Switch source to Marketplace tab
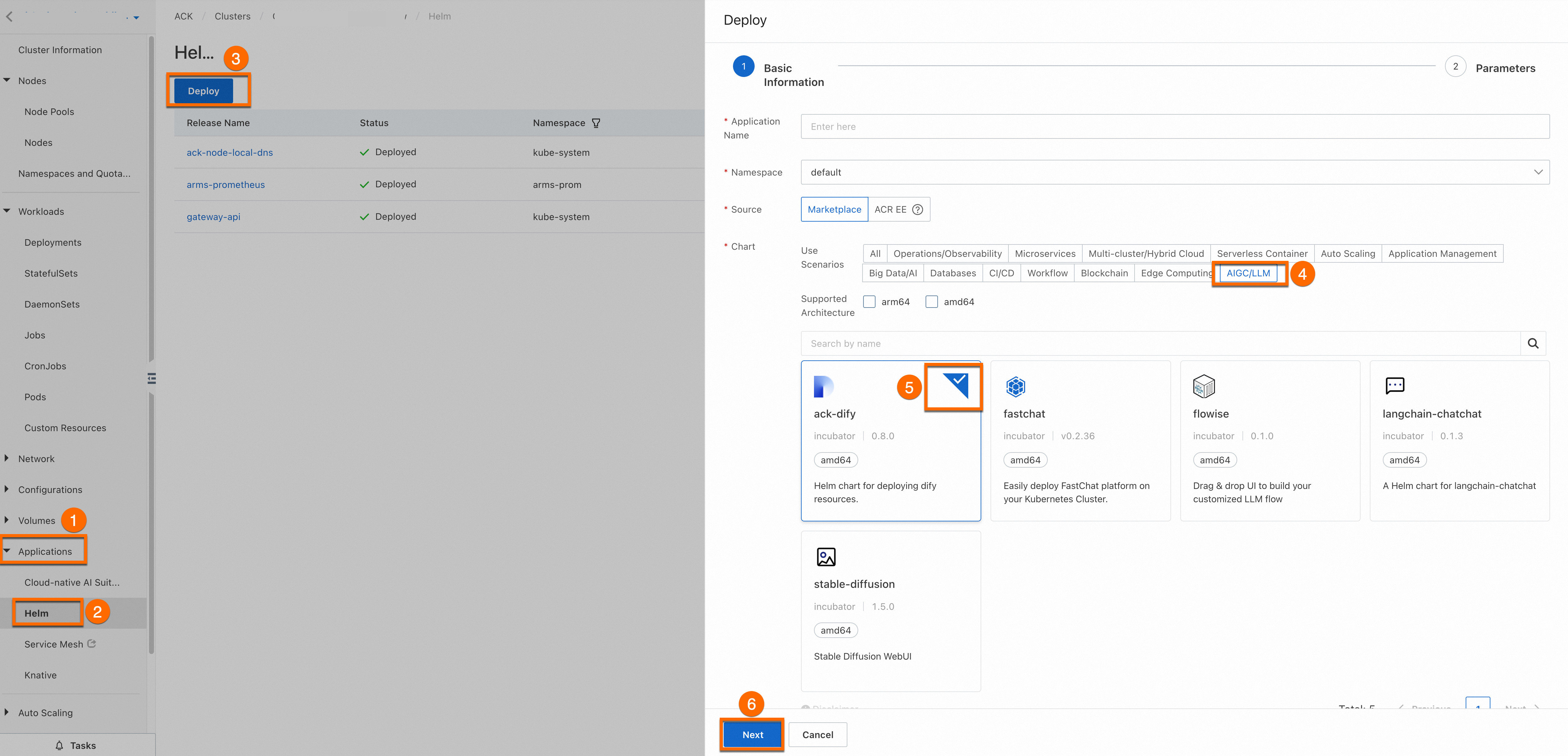Viewport: 1568px width, 756px height. pos(834,209)
